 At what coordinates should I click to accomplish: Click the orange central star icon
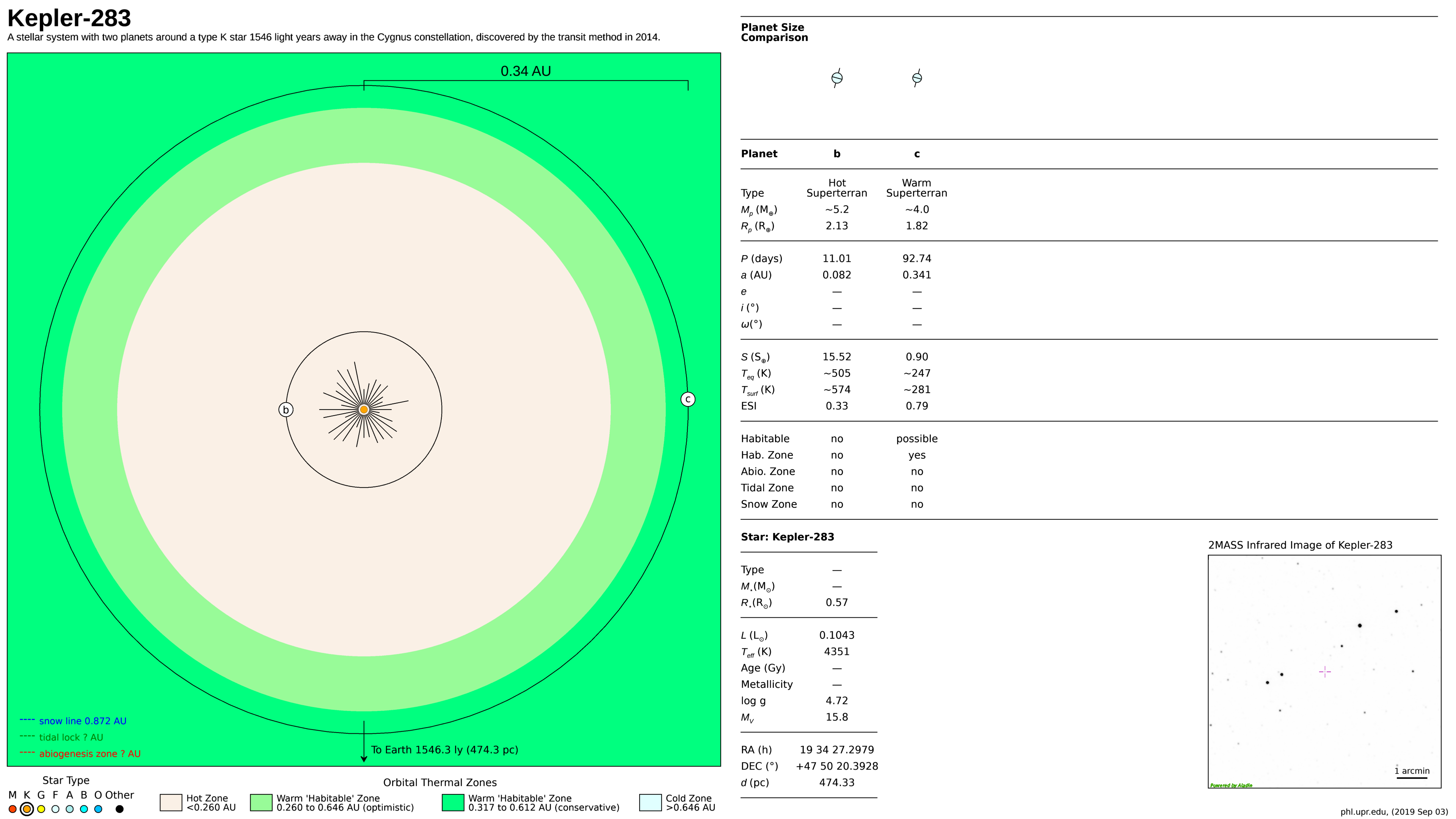(x=364, y=410)
